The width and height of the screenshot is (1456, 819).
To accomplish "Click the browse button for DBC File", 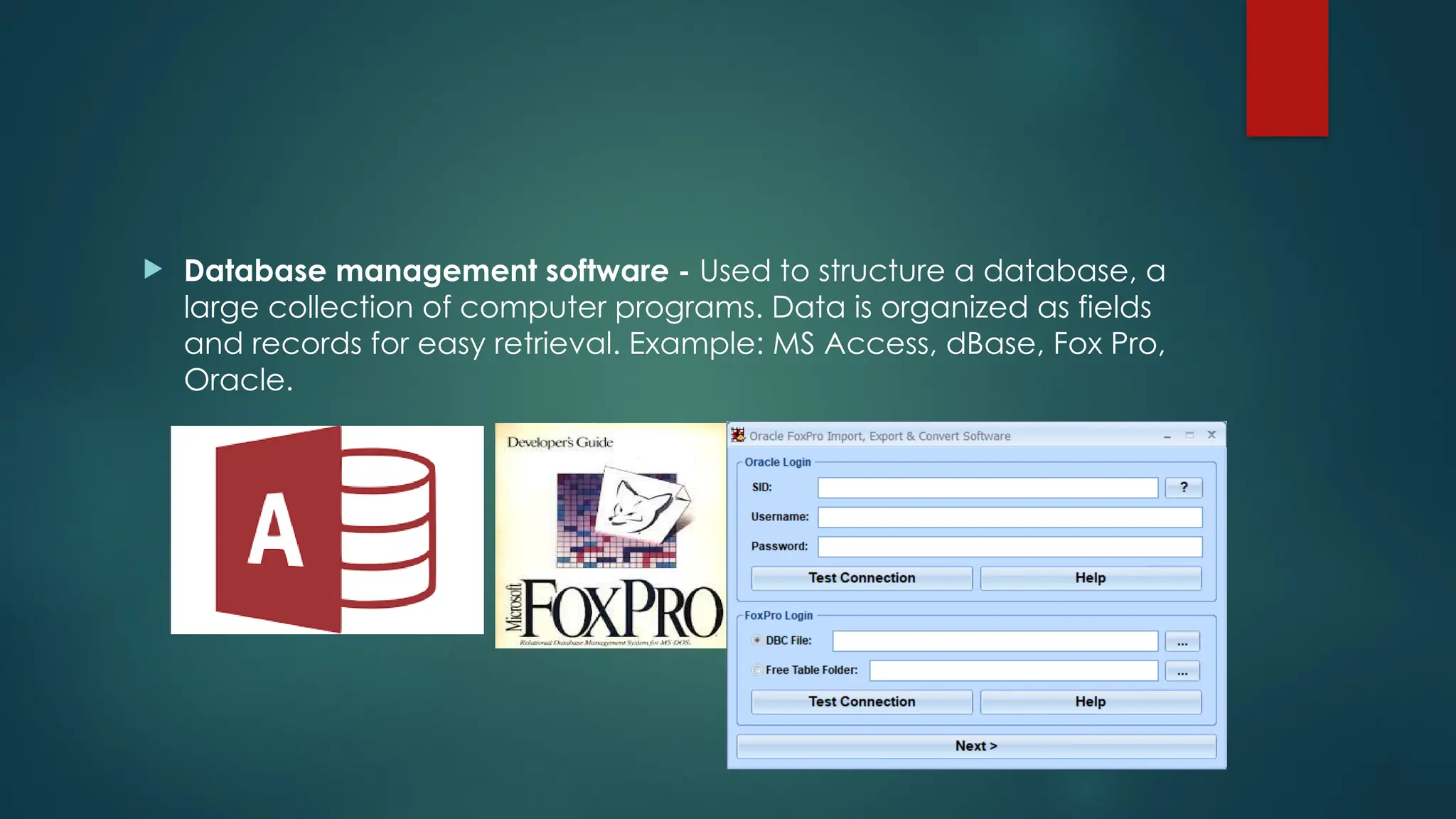I will (x=1182, y=641).
